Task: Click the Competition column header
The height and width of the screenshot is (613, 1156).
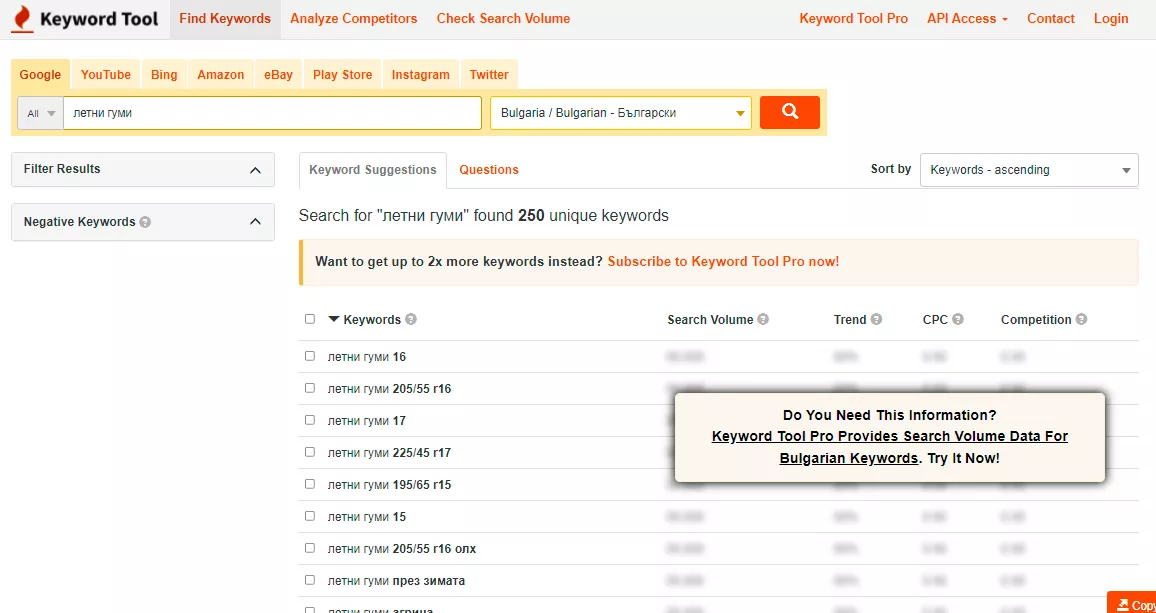Action: pos(1036,319)
